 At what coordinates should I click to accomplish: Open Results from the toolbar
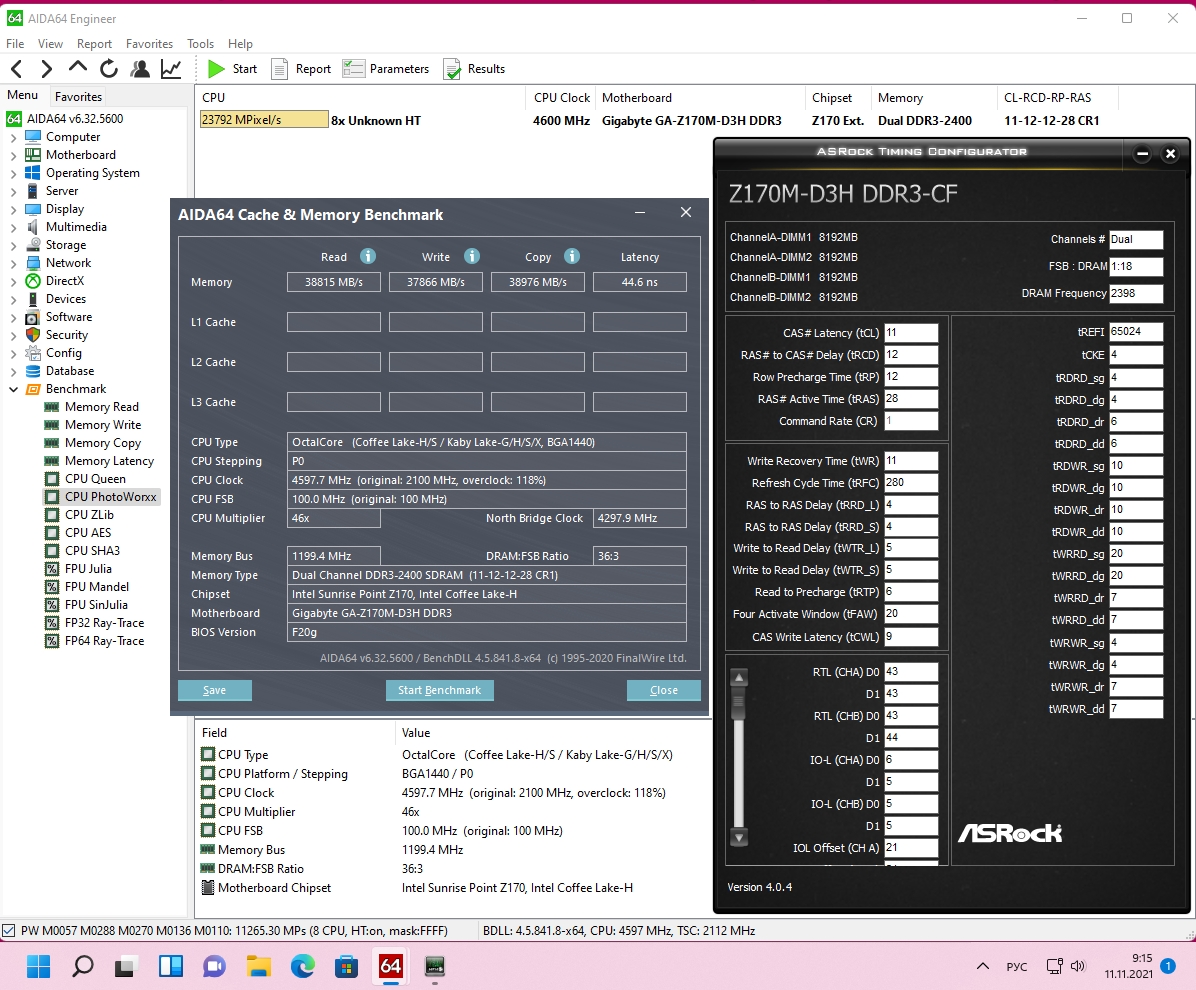pyautogui.click(x=474, y=69)
